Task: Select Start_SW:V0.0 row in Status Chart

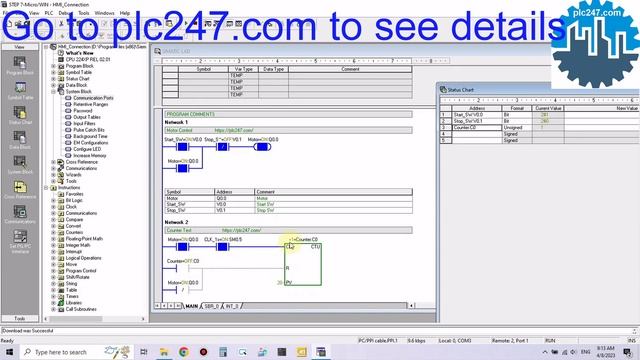Action: 540,115
